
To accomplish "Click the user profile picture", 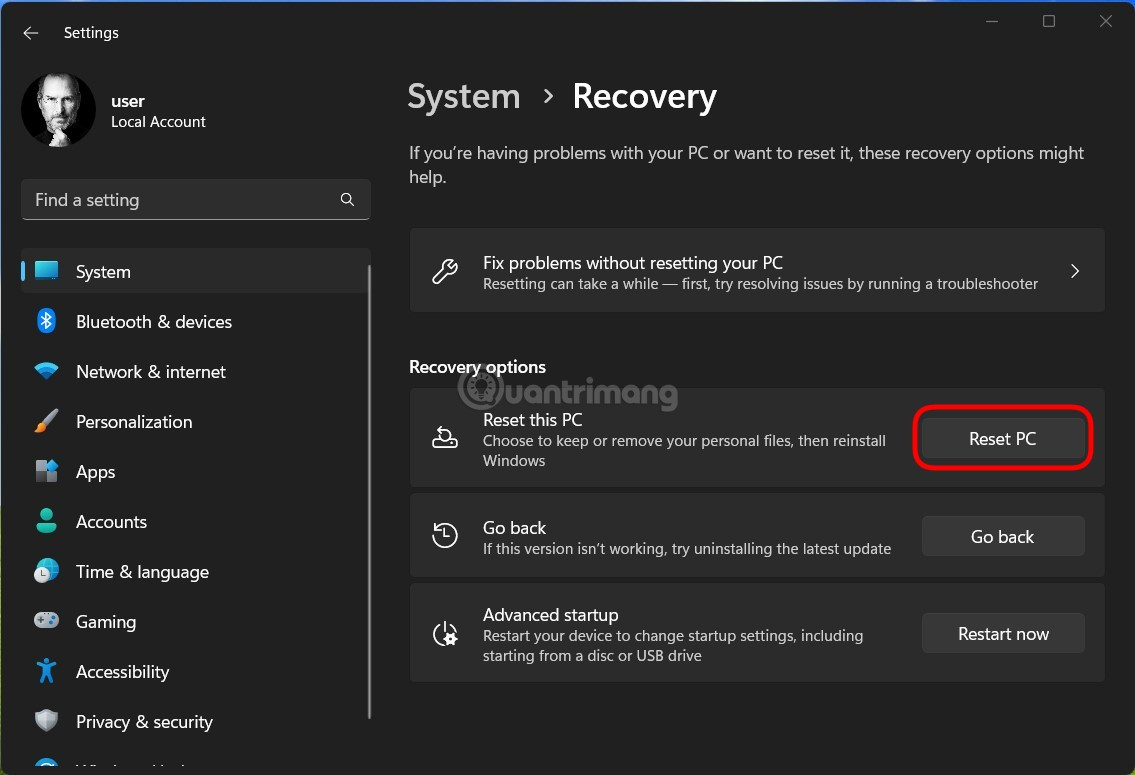I will tap(58, 110).
